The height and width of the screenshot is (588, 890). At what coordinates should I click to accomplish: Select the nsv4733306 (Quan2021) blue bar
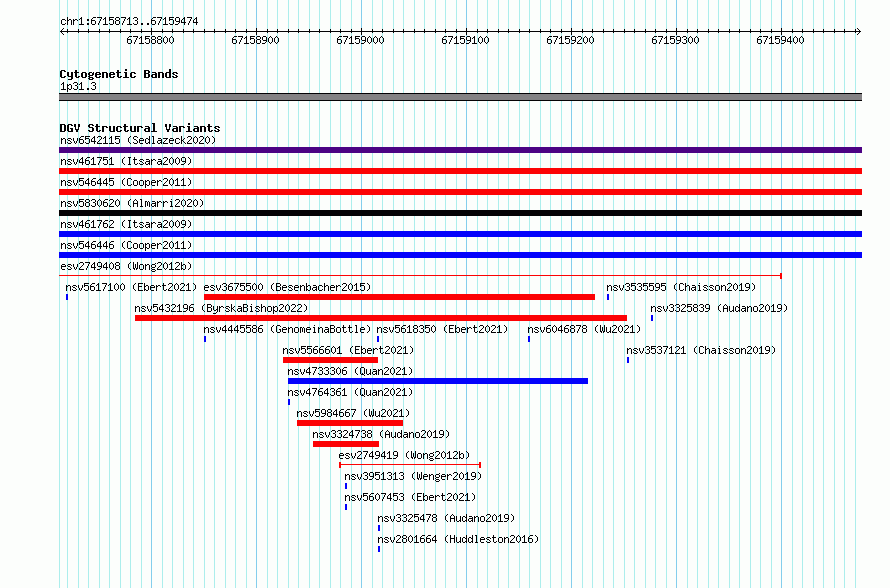(438, 381)
